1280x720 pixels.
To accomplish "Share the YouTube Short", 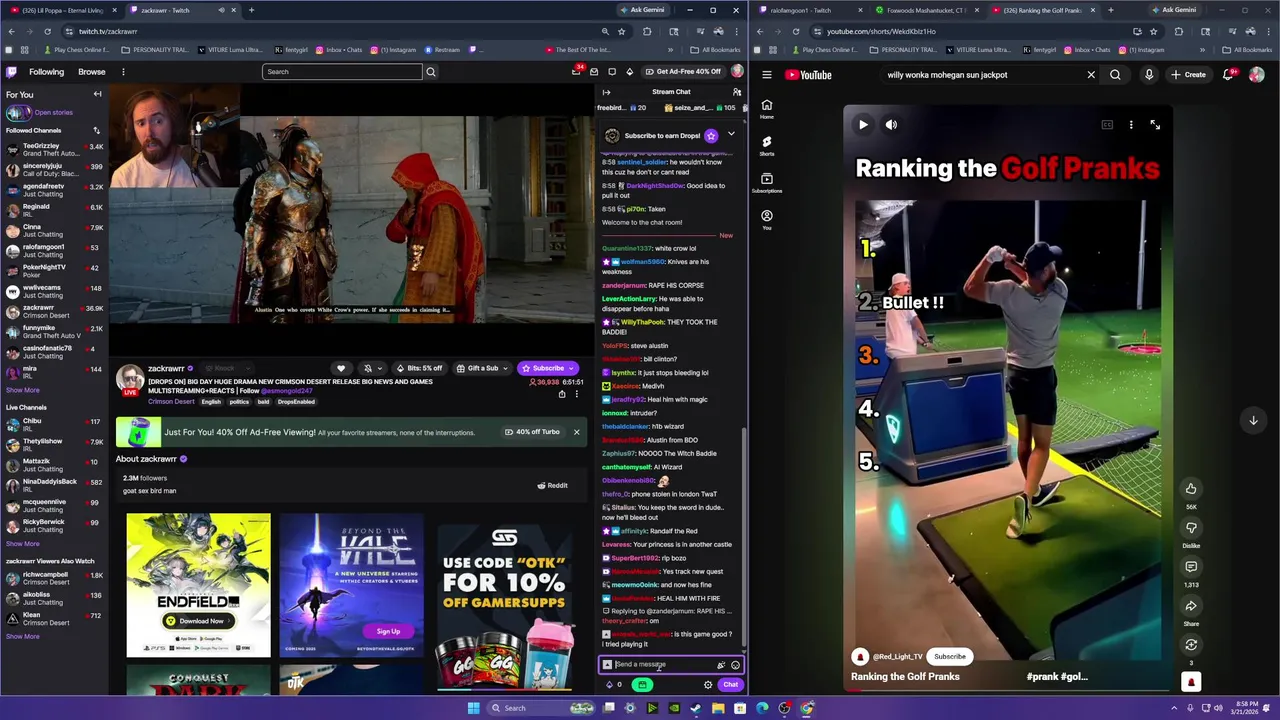I will [1191, 606].
